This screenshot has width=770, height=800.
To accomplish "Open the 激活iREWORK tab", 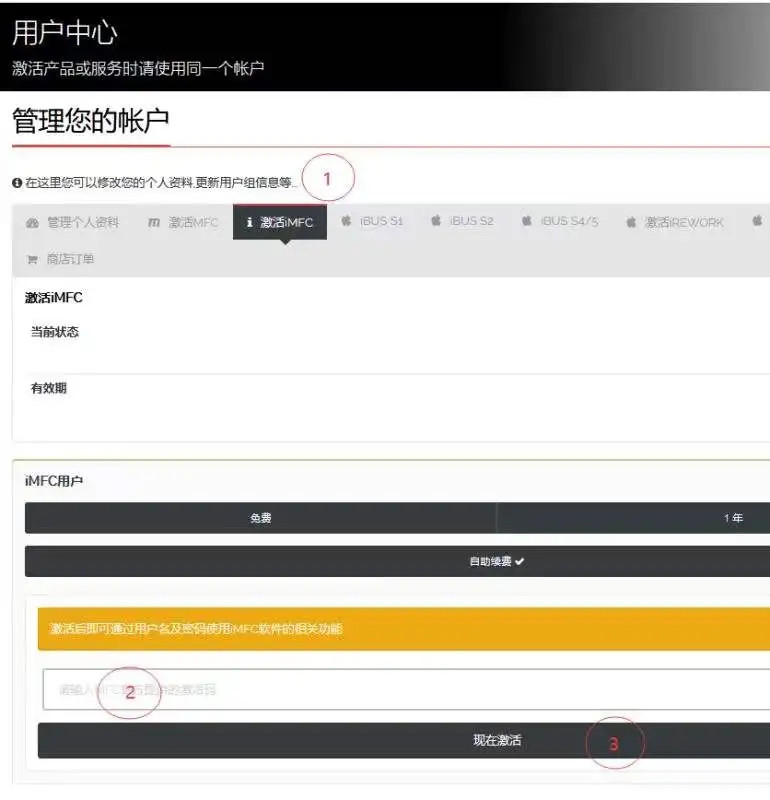I will 675,222.
